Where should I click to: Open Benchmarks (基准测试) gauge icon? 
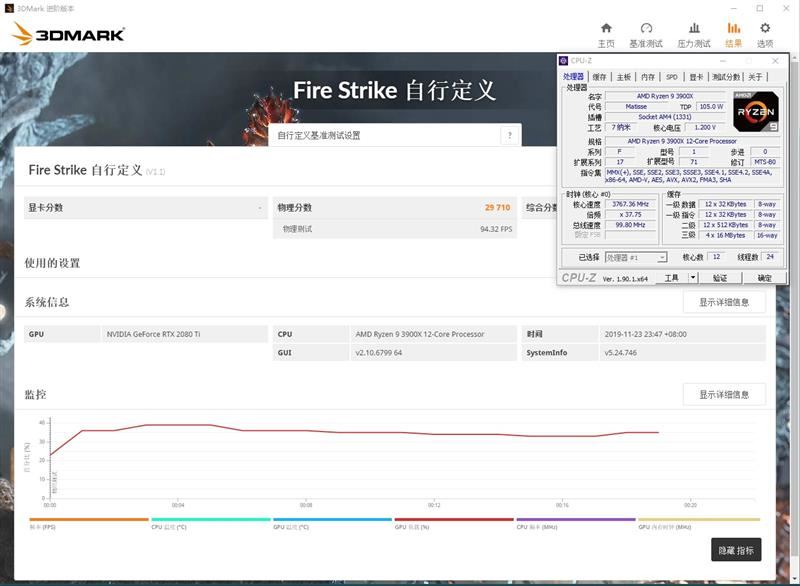click(x=646, y=28)
